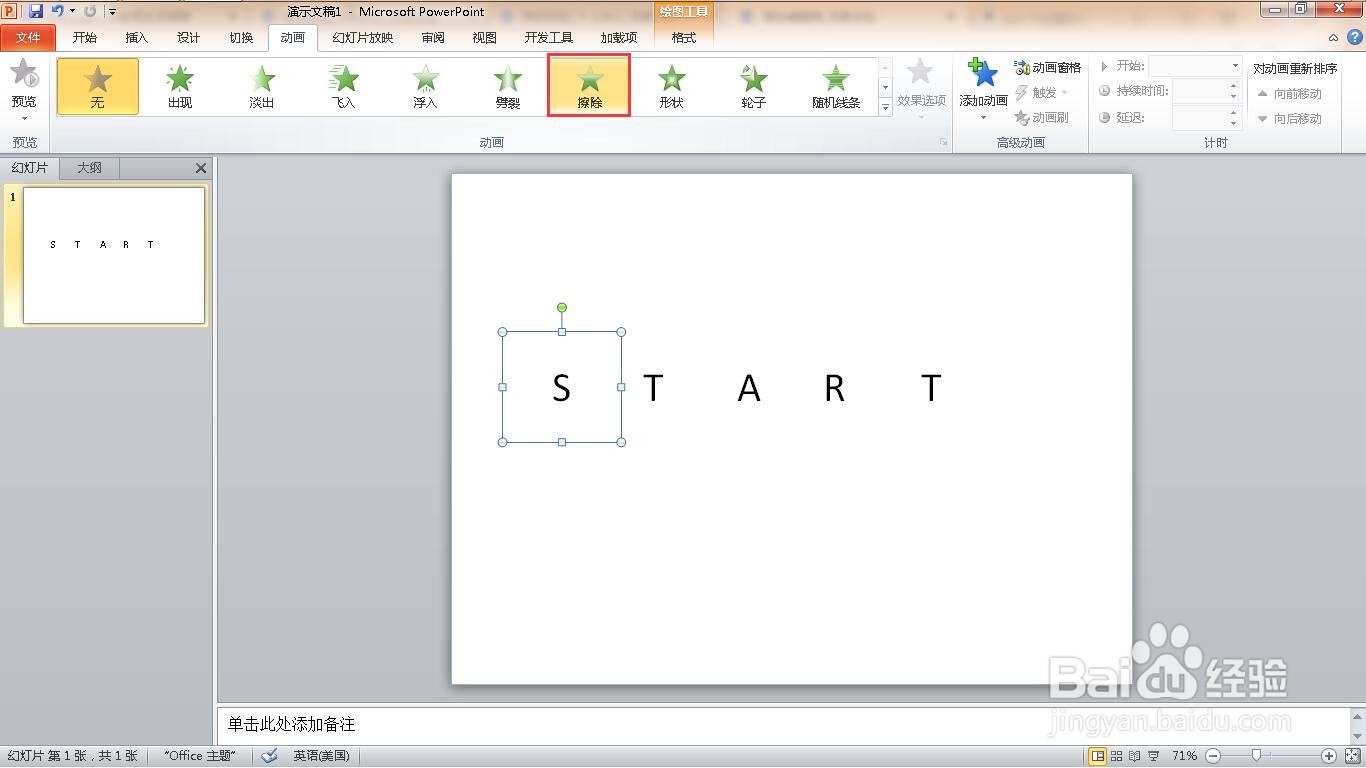The image size is (1366, 768).
Task: Open the 格式 (Format) drawing tools tab
Action: point(684,38)
